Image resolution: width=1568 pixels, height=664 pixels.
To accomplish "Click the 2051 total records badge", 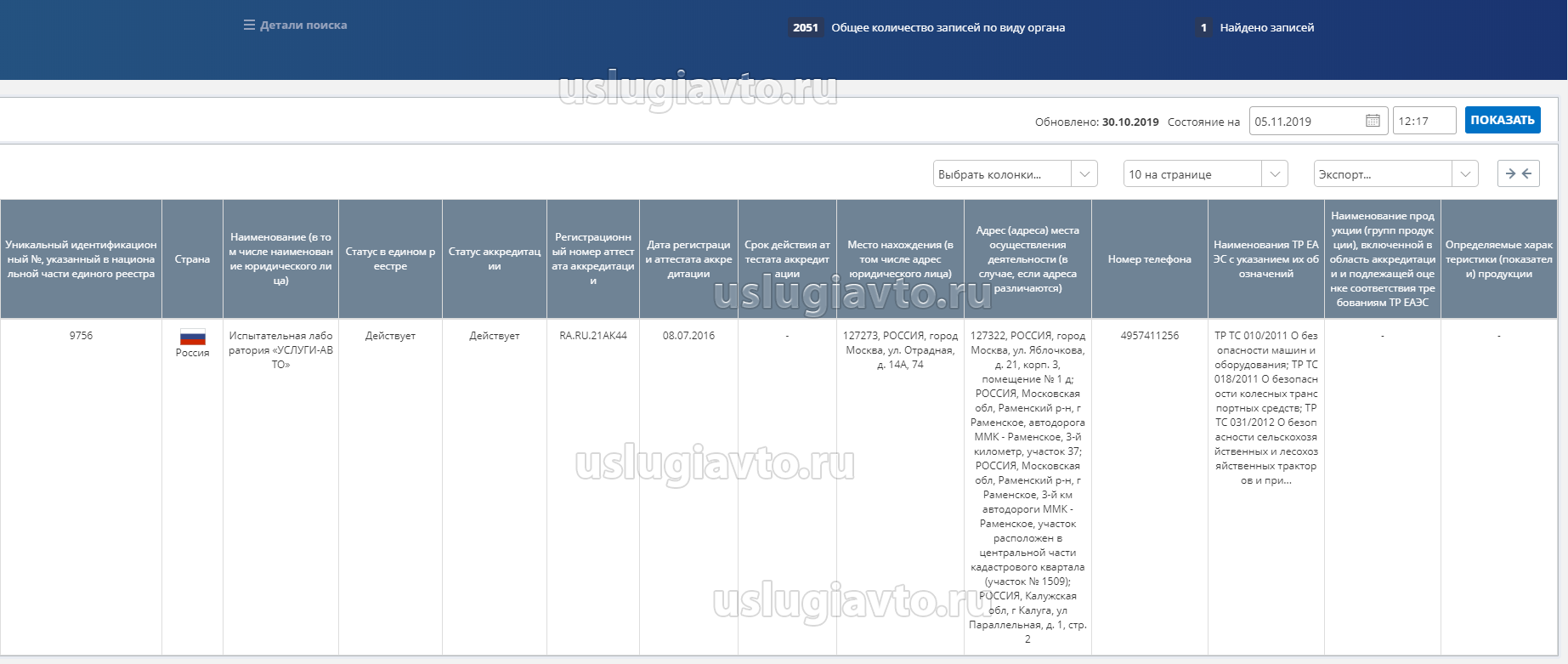I will coord(805,27).
